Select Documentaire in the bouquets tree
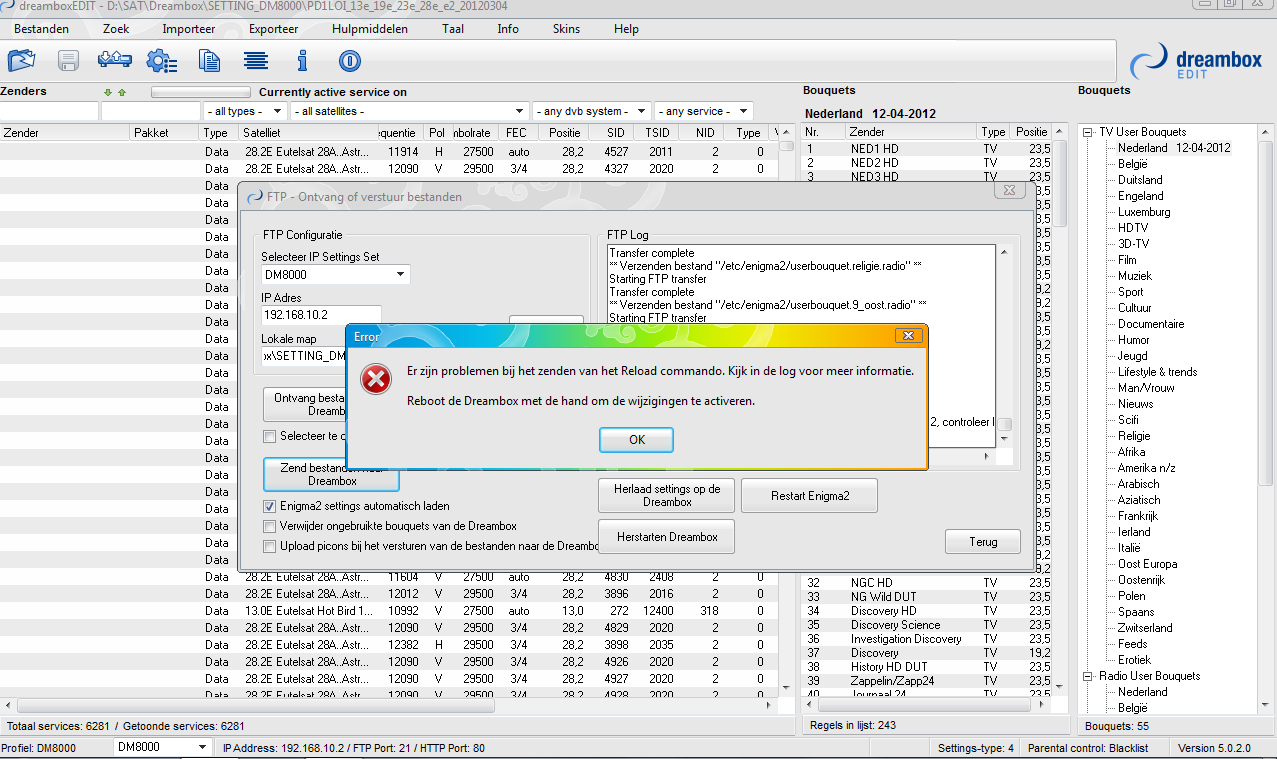The height and width of the screenshot is (759, 1277). pos(1151,324)
